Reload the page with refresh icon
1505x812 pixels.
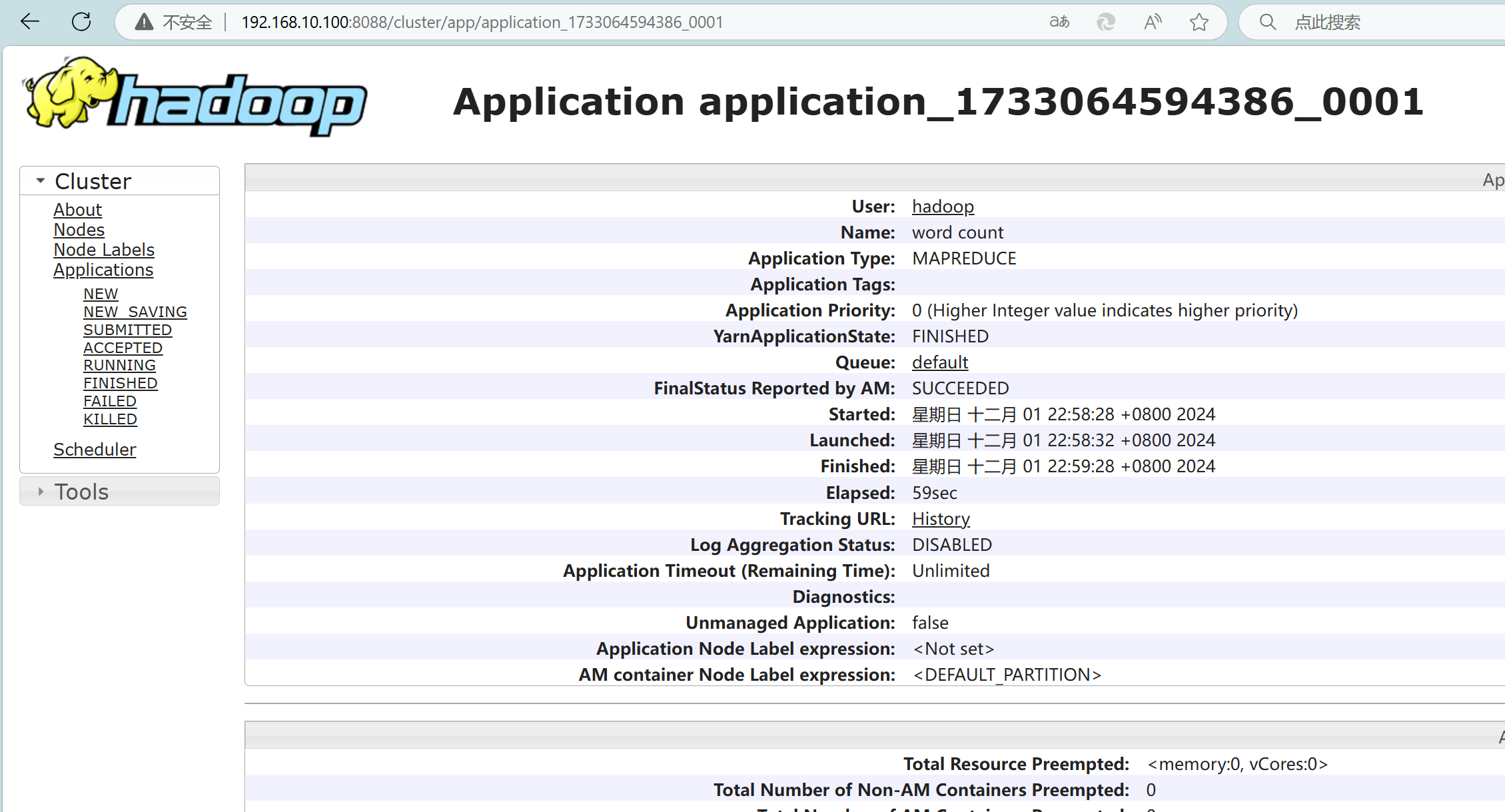point(81,22)
